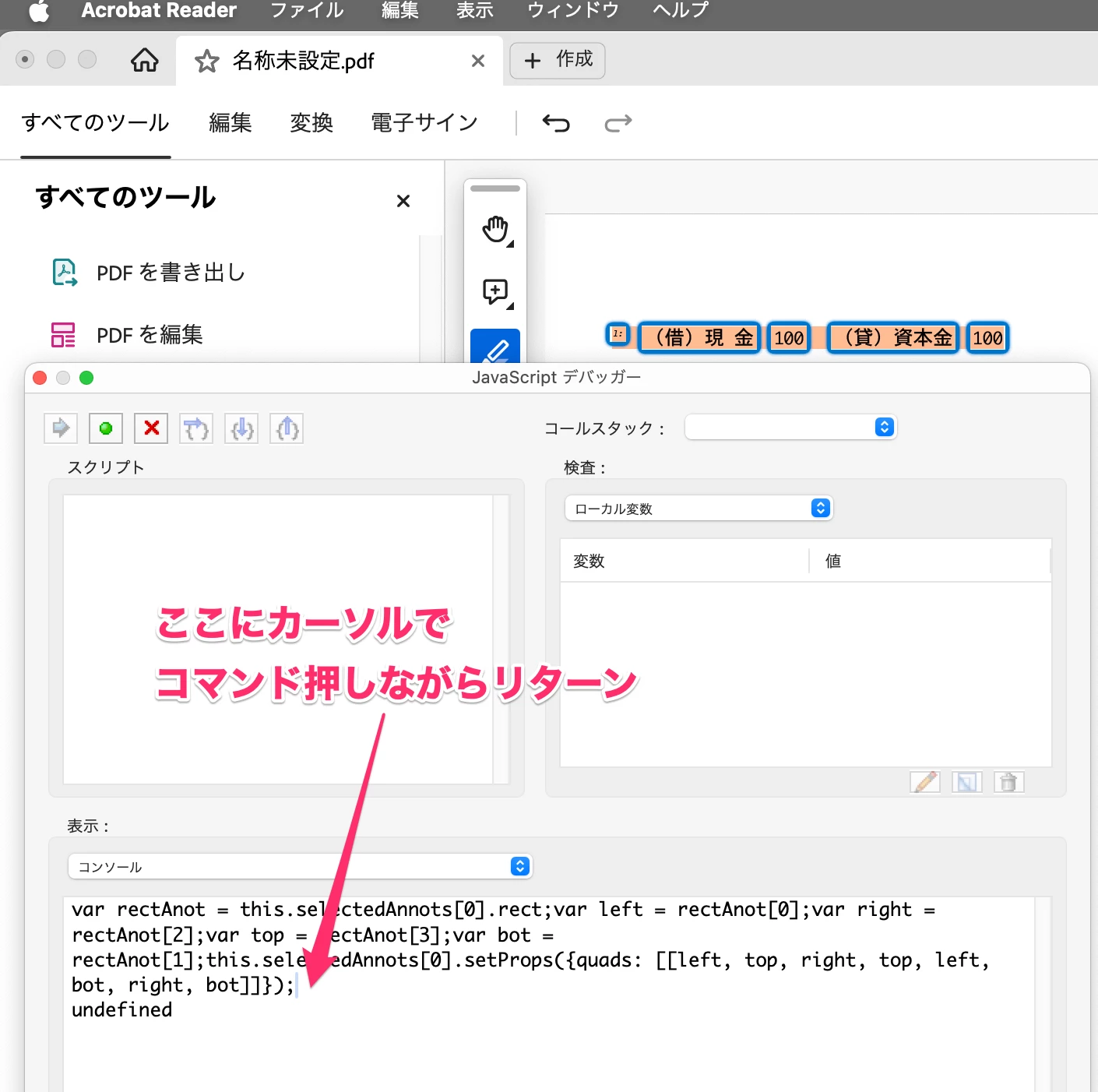
Task: Open the コンソール view dropdown
Action: pos(301,867)
